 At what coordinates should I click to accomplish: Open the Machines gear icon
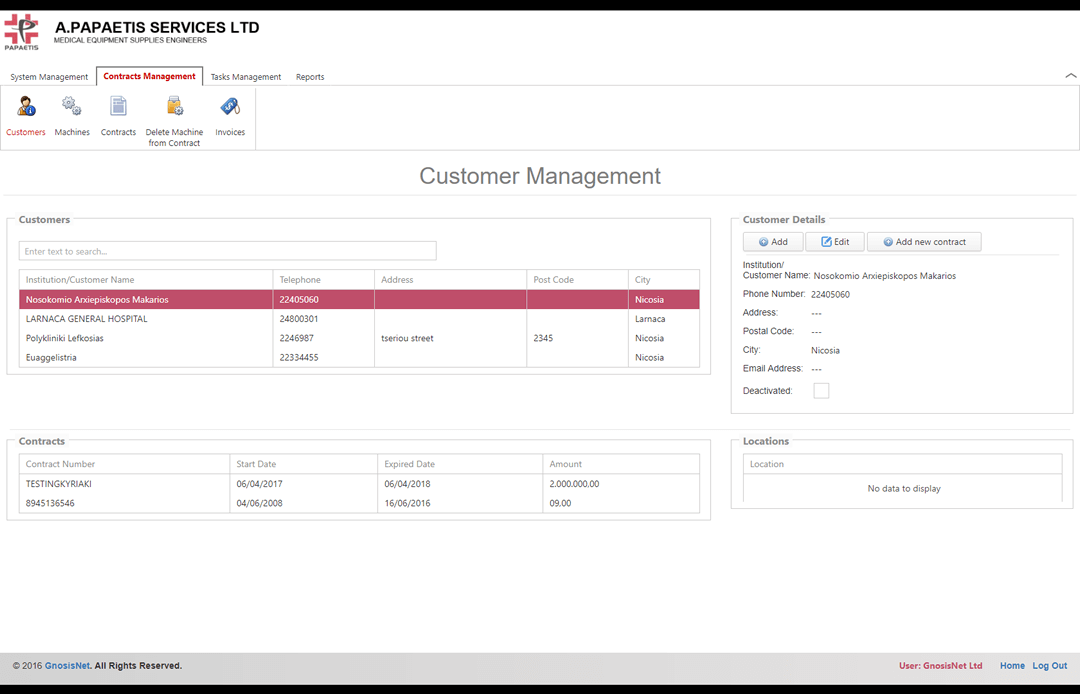[x=72, y=107]
